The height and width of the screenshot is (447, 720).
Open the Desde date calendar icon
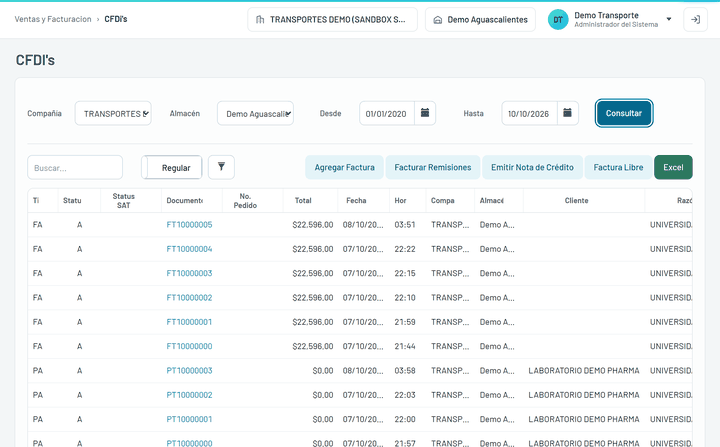pos(425,113)
